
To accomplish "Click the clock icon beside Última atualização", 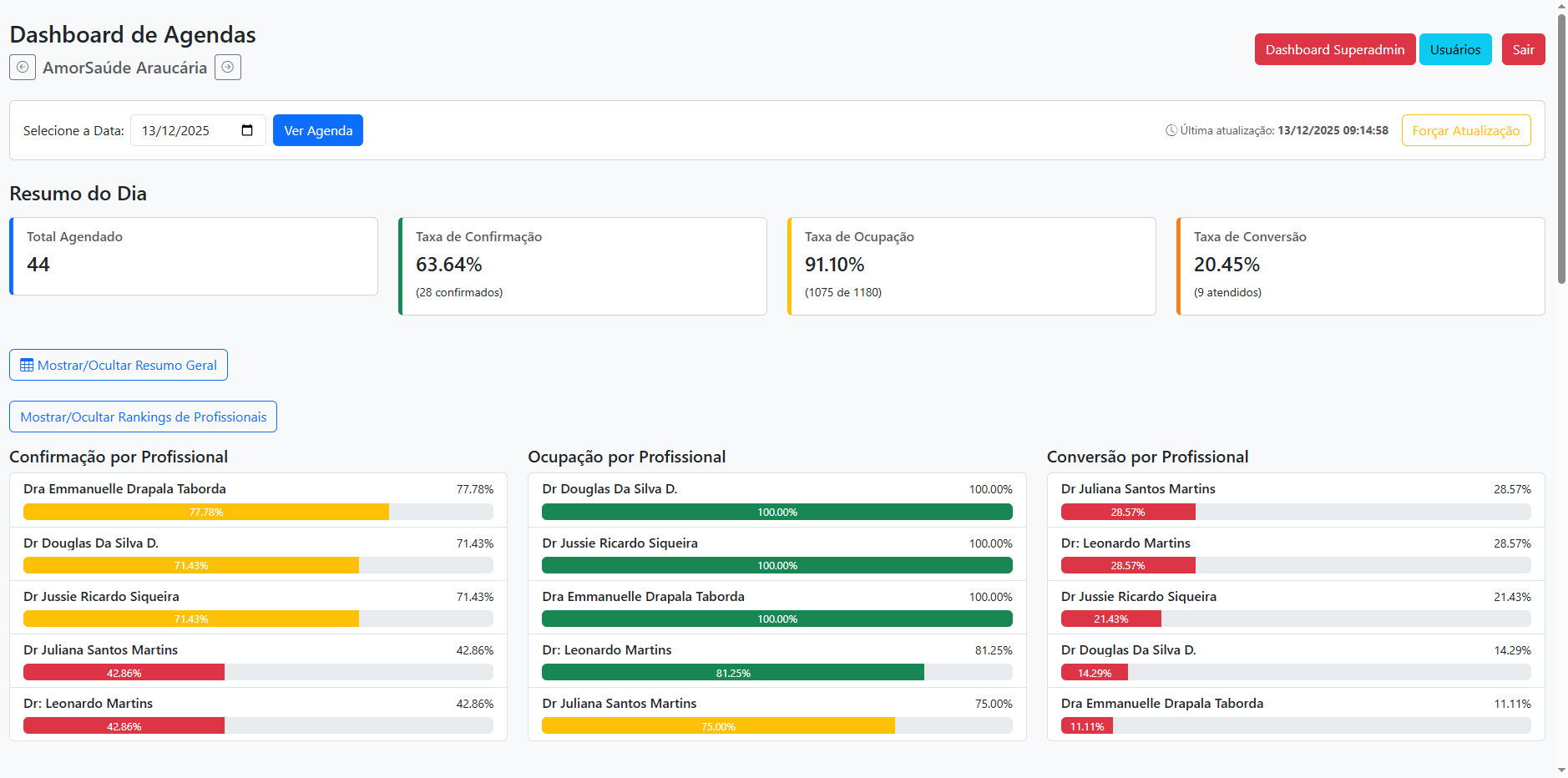I will click(x=1171, y=130).
